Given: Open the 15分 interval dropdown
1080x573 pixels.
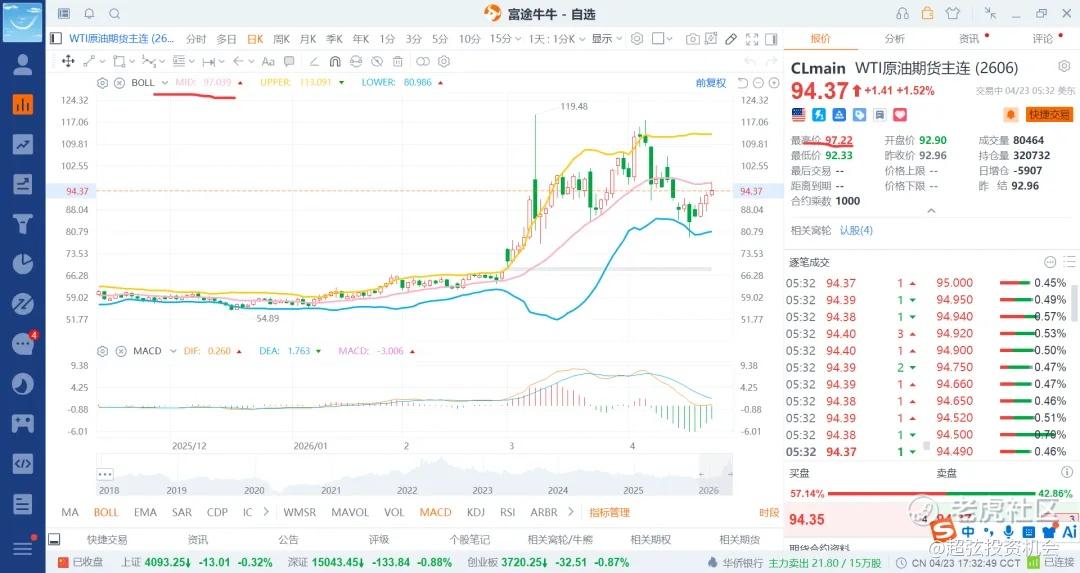Looking at the screenshot, I should point(504,39).
